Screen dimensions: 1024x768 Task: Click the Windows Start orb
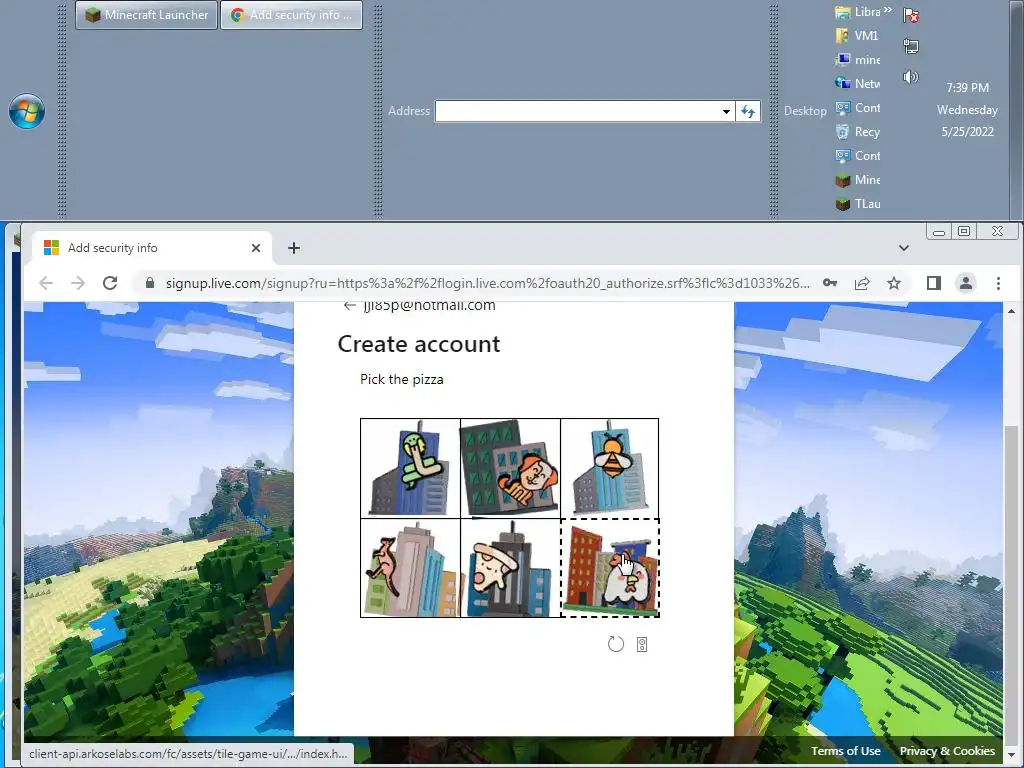tap(27, 110)
